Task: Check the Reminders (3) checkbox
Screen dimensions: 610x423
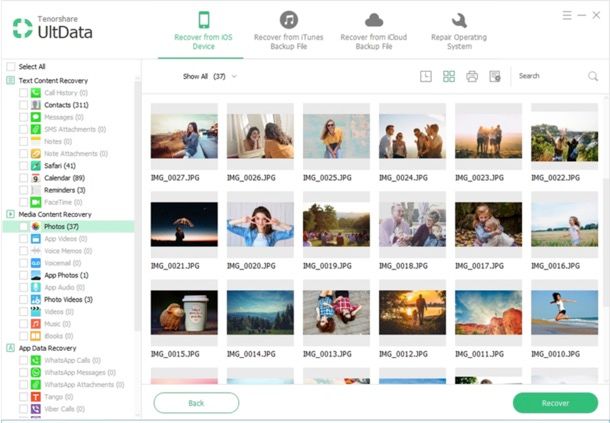Action: point(23,190)
